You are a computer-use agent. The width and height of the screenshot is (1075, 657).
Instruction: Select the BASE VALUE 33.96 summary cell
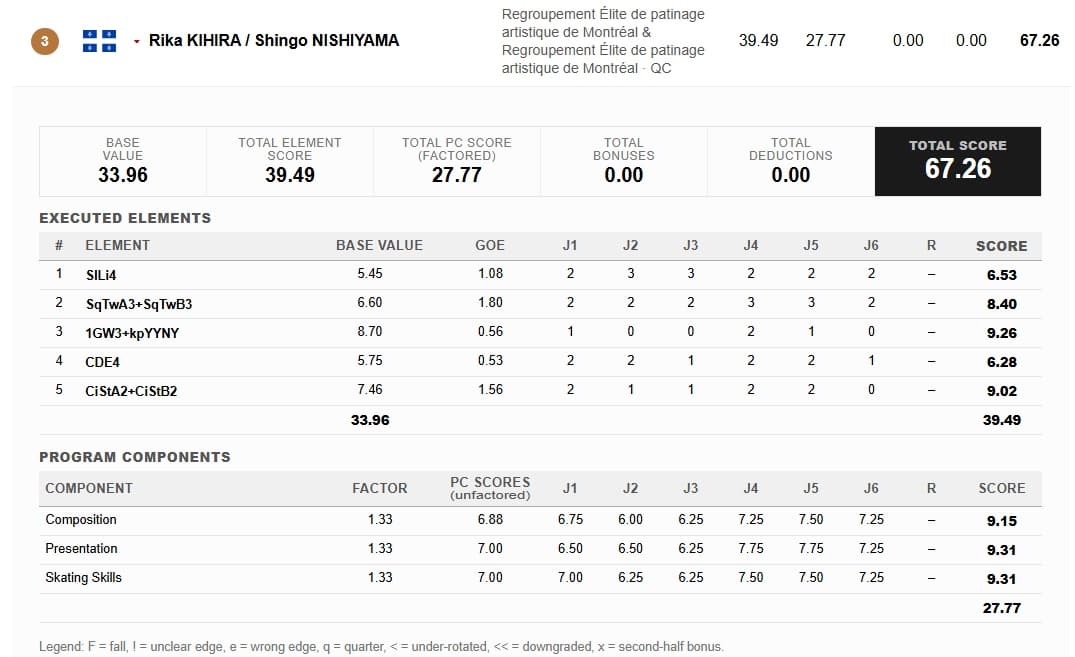click(x=123, y=161)
